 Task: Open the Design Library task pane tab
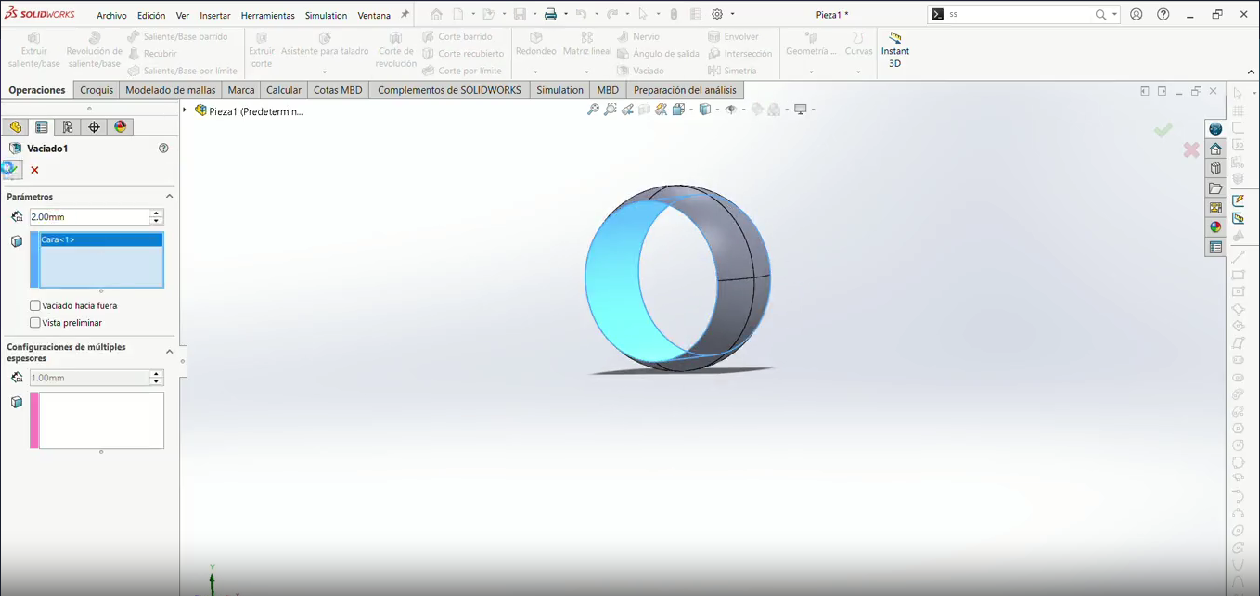coord(1215,168)
